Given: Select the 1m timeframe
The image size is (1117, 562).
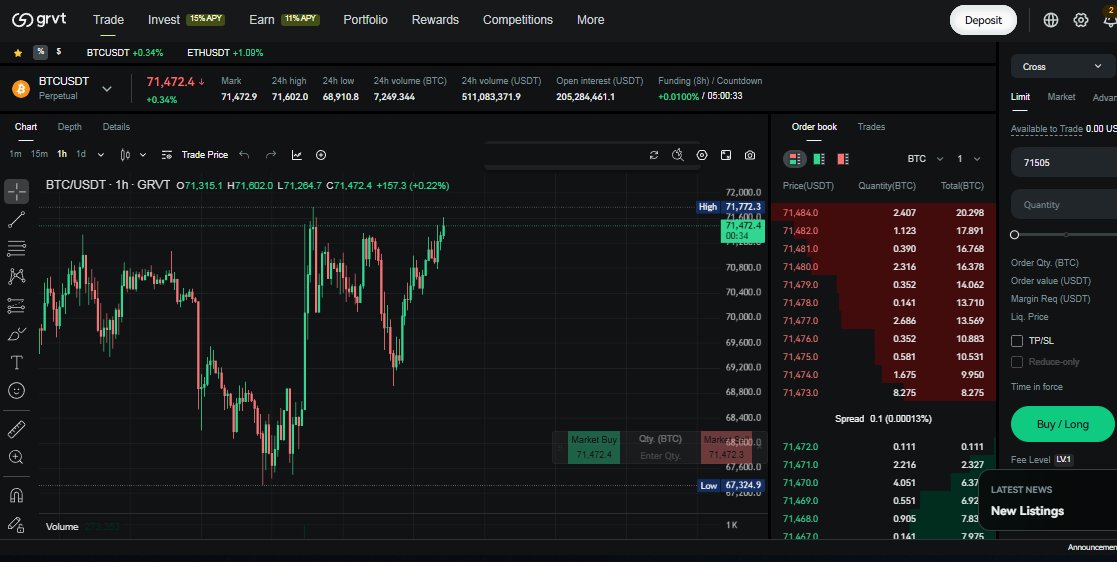Looking at the screenshot, I should pyautogui.click(x=15, y=155).
